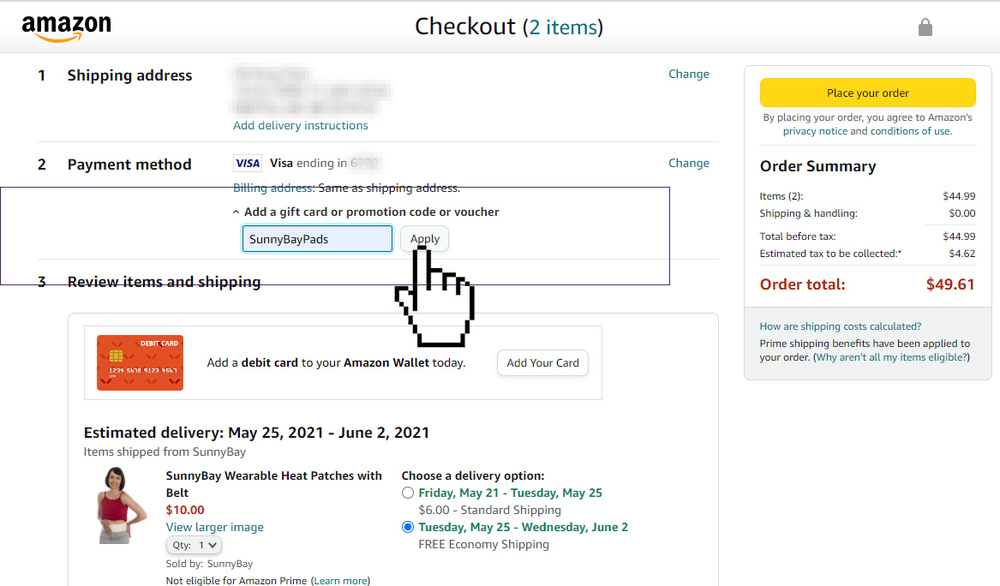
Task: Open the Qty dropdown
Action: (x=194, y=545)
